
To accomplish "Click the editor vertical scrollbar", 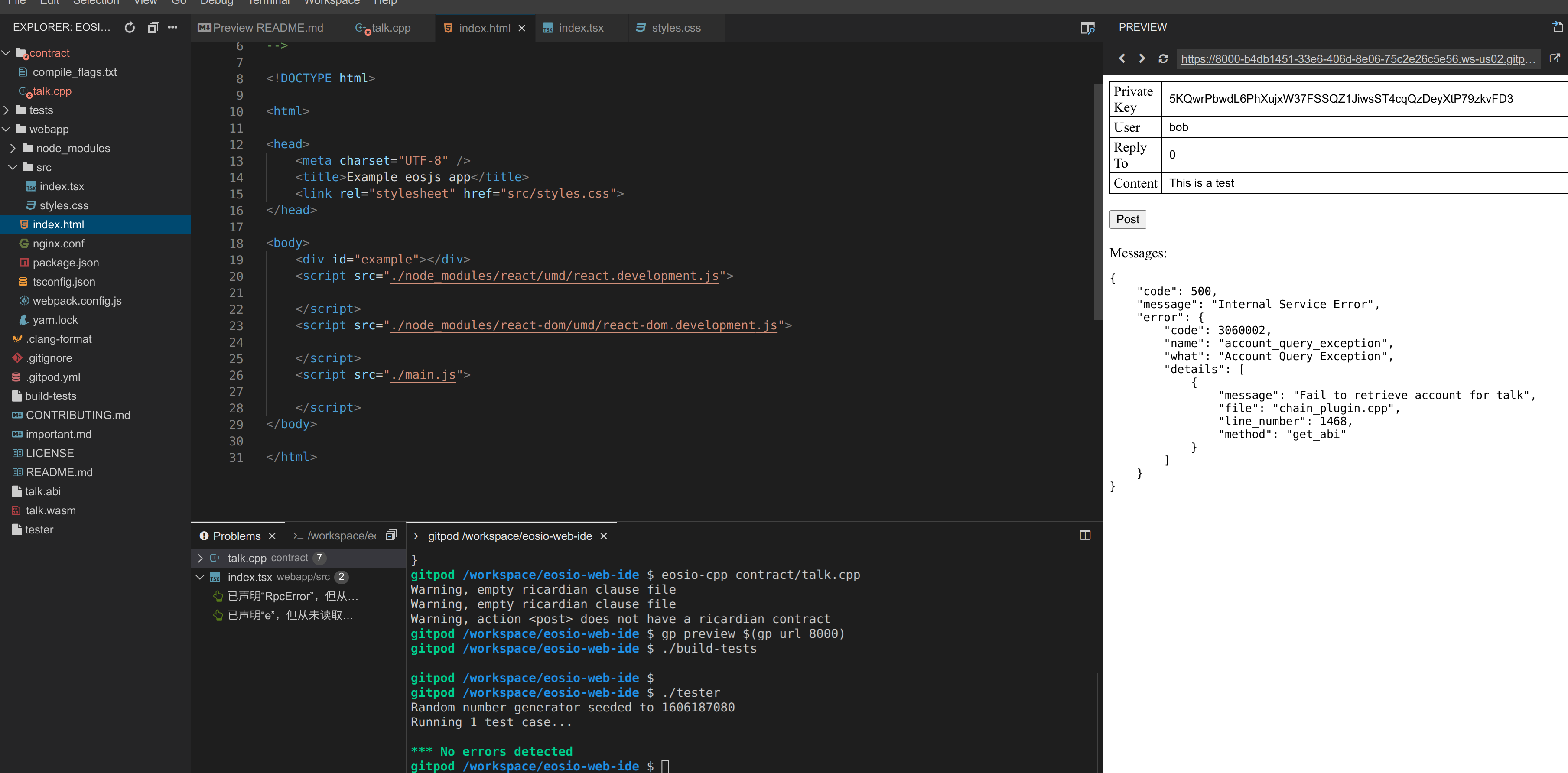I will pyautogui.click(x=1097, y=201).
